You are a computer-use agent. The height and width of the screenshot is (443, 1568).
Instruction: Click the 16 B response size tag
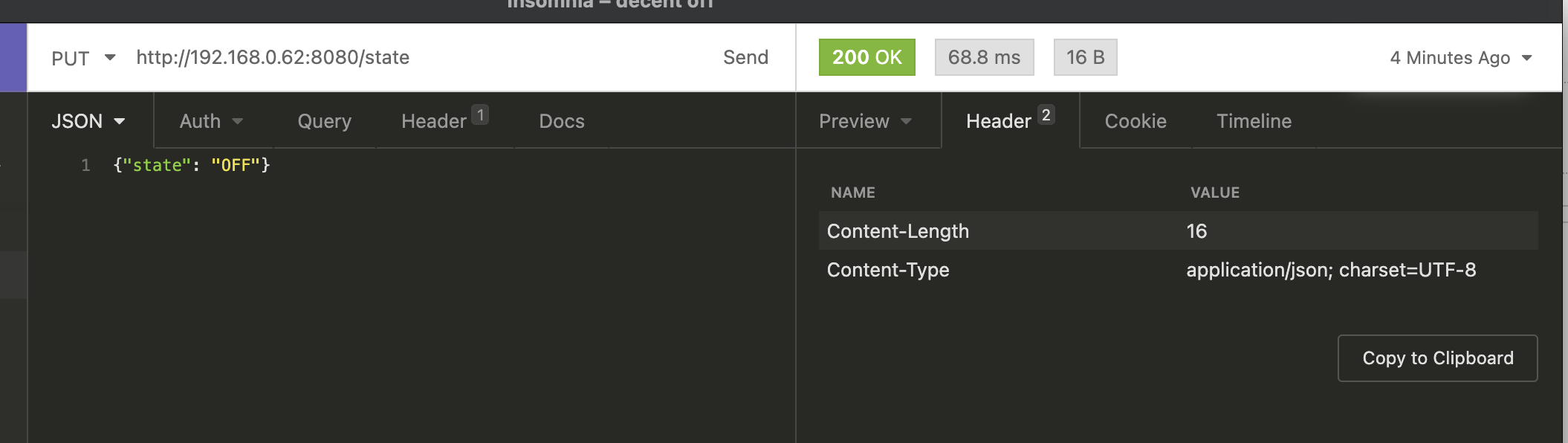tap(1085, 58)
